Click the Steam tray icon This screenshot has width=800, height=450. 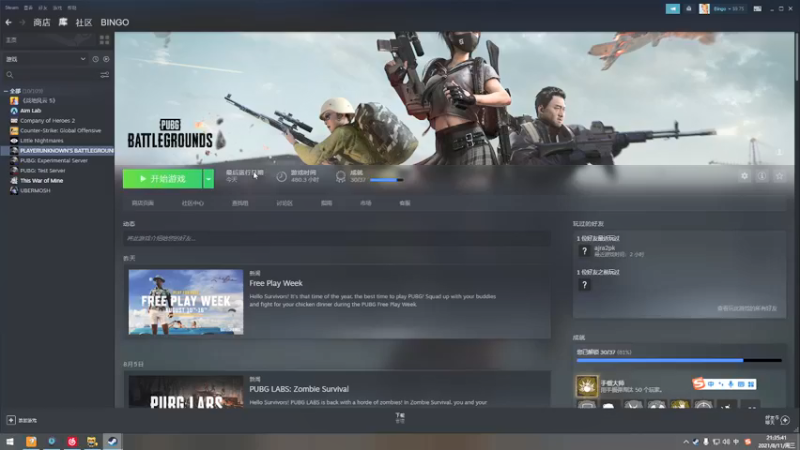(696, 442)
